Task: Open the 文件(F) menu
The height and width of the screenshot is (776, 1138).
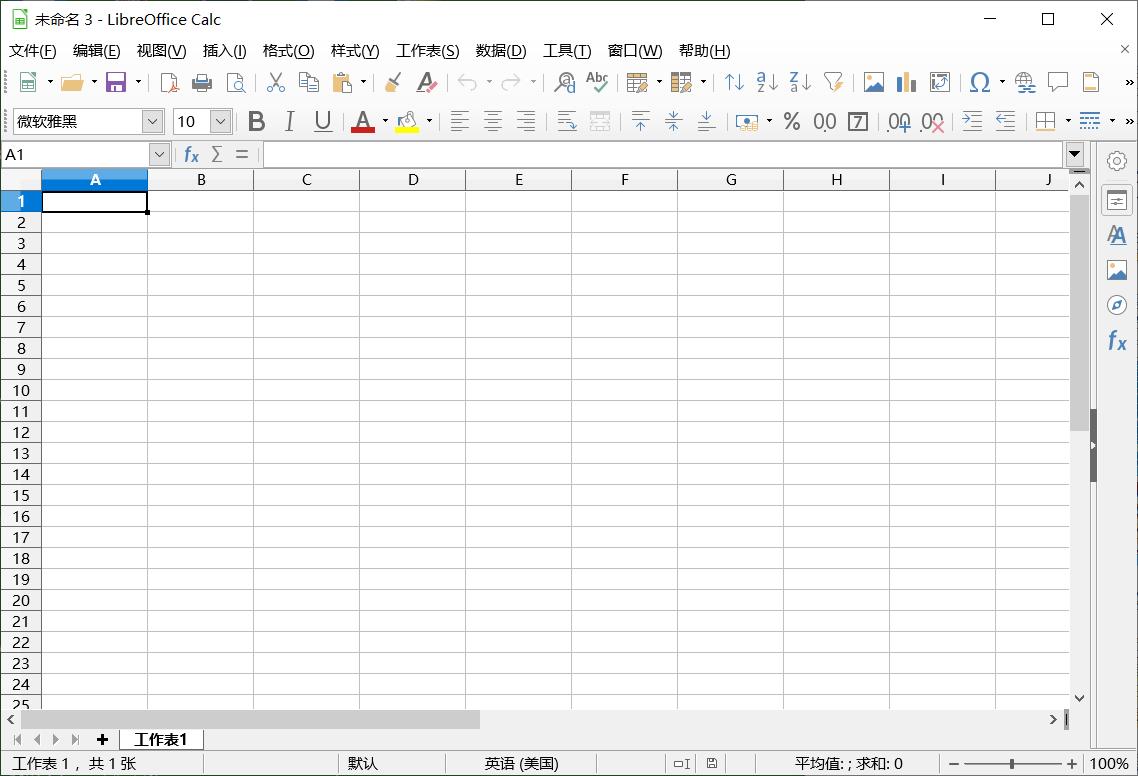Action: (32, 51)
